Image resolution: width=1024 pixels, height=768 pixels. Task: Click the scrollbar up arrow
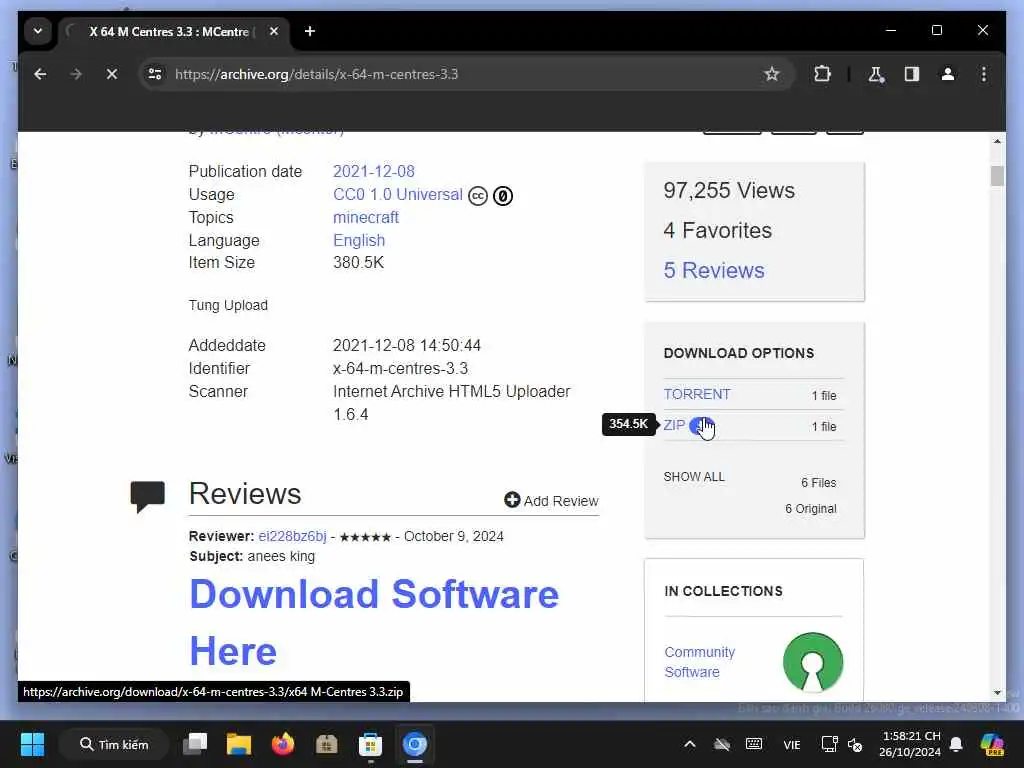point(997,141)
